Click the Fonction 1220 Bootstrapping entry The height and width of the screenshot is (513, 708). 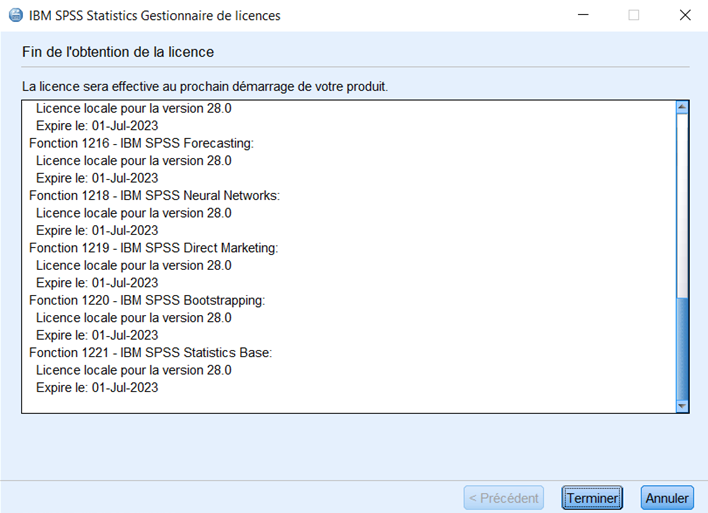click(147, 300)
